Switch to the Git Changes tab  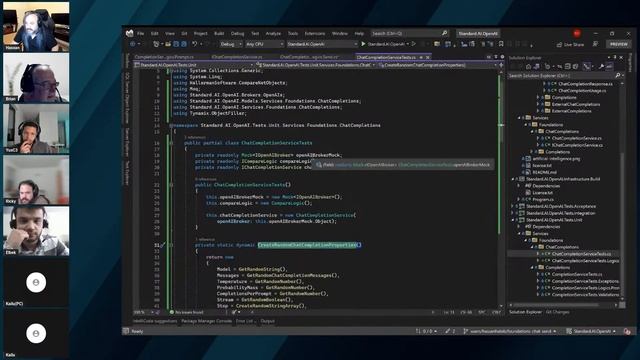[557, 312]
